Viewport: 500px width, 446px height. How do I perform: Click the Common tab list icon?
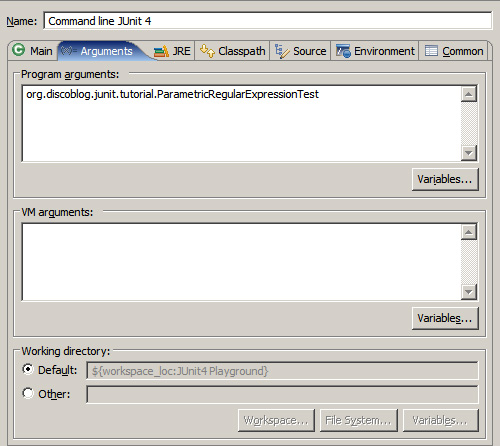(x=431, y=51)
